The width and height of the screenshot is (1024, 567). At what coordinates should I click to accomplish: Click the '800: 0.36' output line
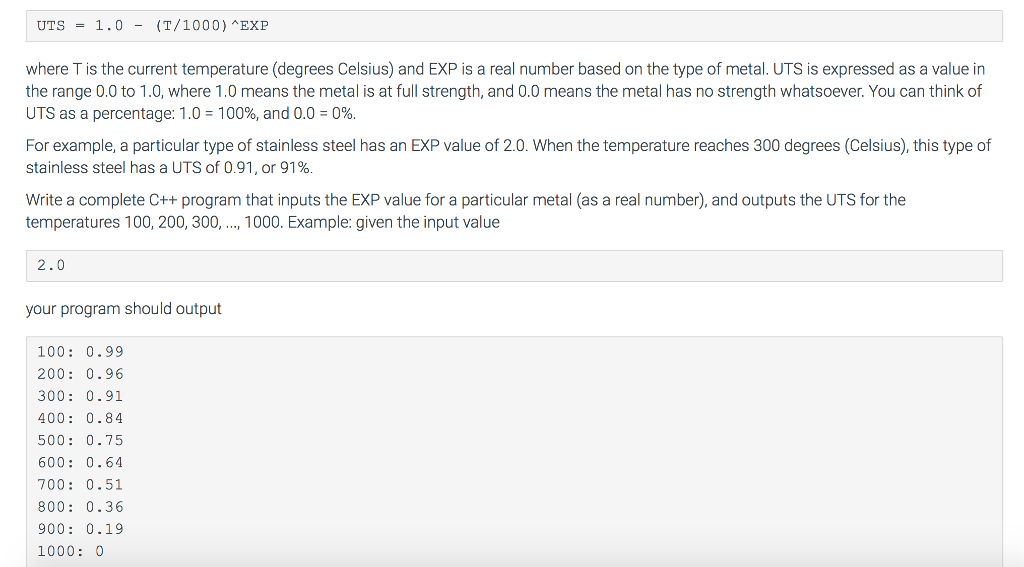[x=80, y=507]
